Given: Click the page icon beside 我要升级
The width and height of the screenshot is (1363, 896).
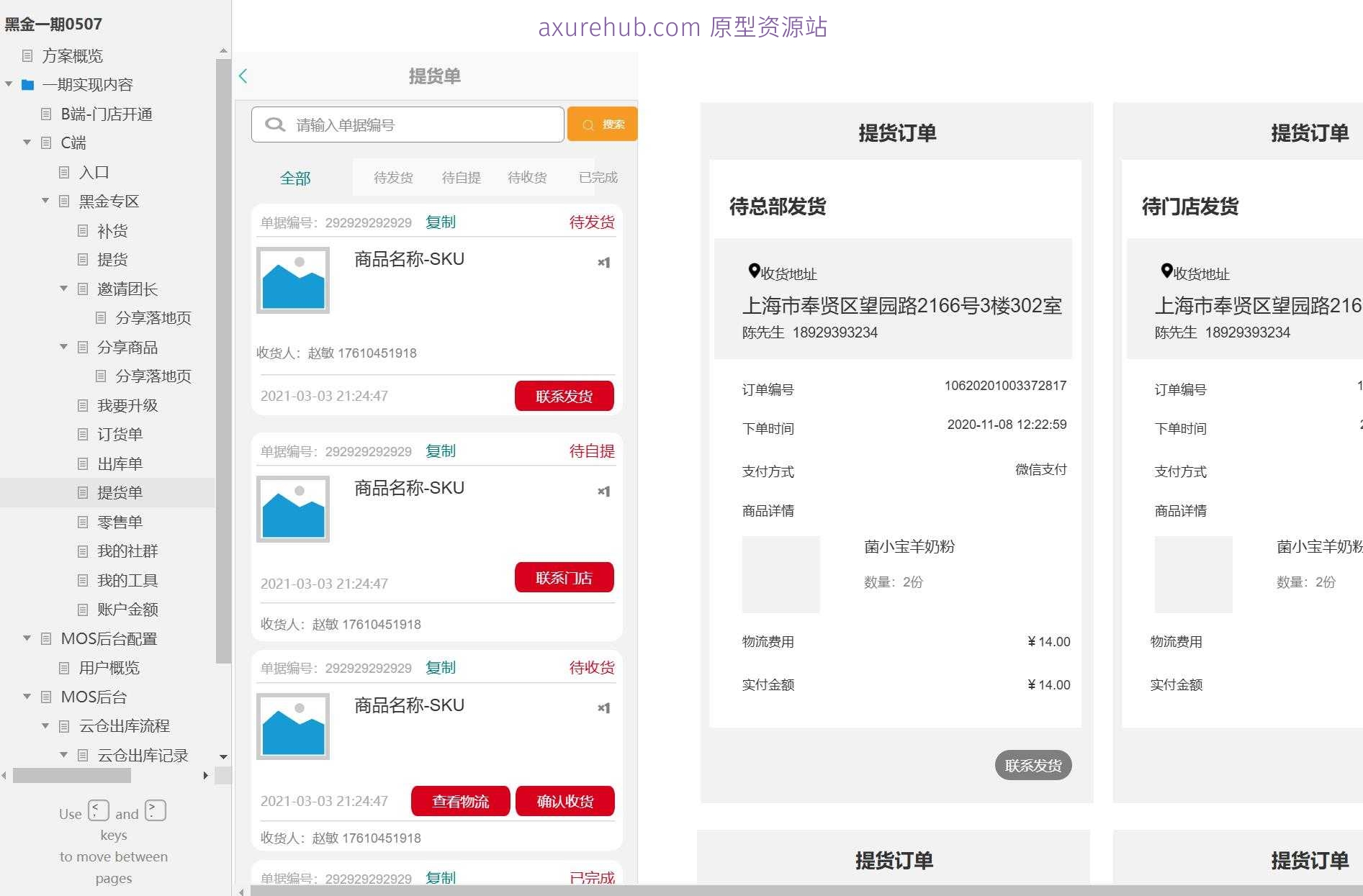Looking at the screenshot, I should [x=83, y=405].
